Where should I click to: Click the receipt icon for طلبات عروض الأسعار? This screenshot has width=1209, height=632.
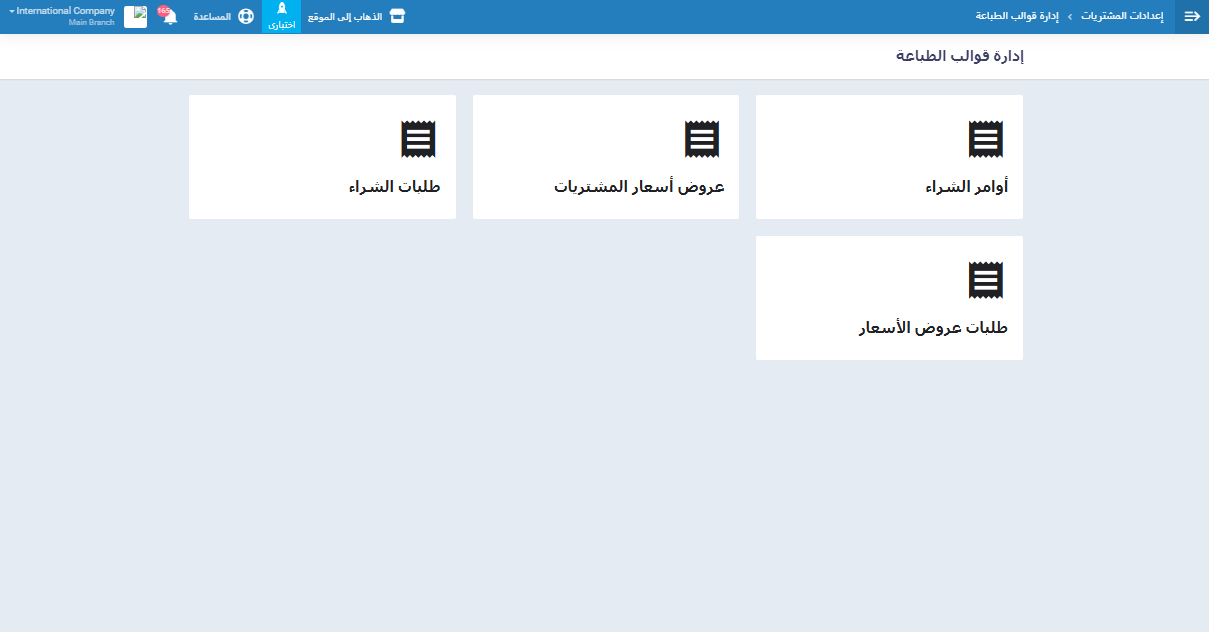coord(985,280)
